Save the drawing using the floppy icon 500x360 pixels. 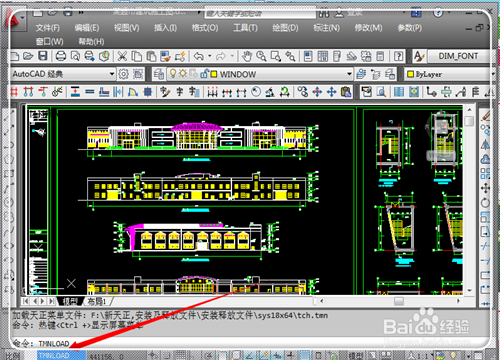[43, 56]
